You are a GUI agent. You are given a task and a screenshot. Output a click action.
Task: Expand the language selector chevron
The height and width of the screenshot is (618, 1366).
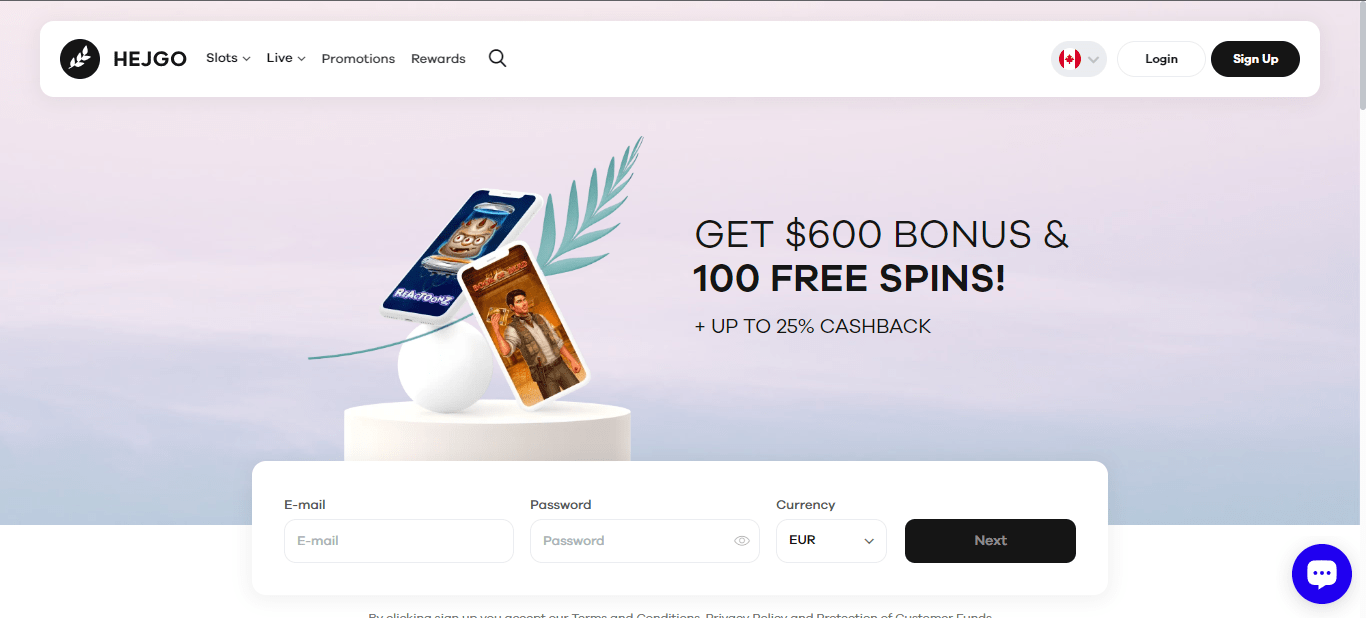[x=1094, y=60]
